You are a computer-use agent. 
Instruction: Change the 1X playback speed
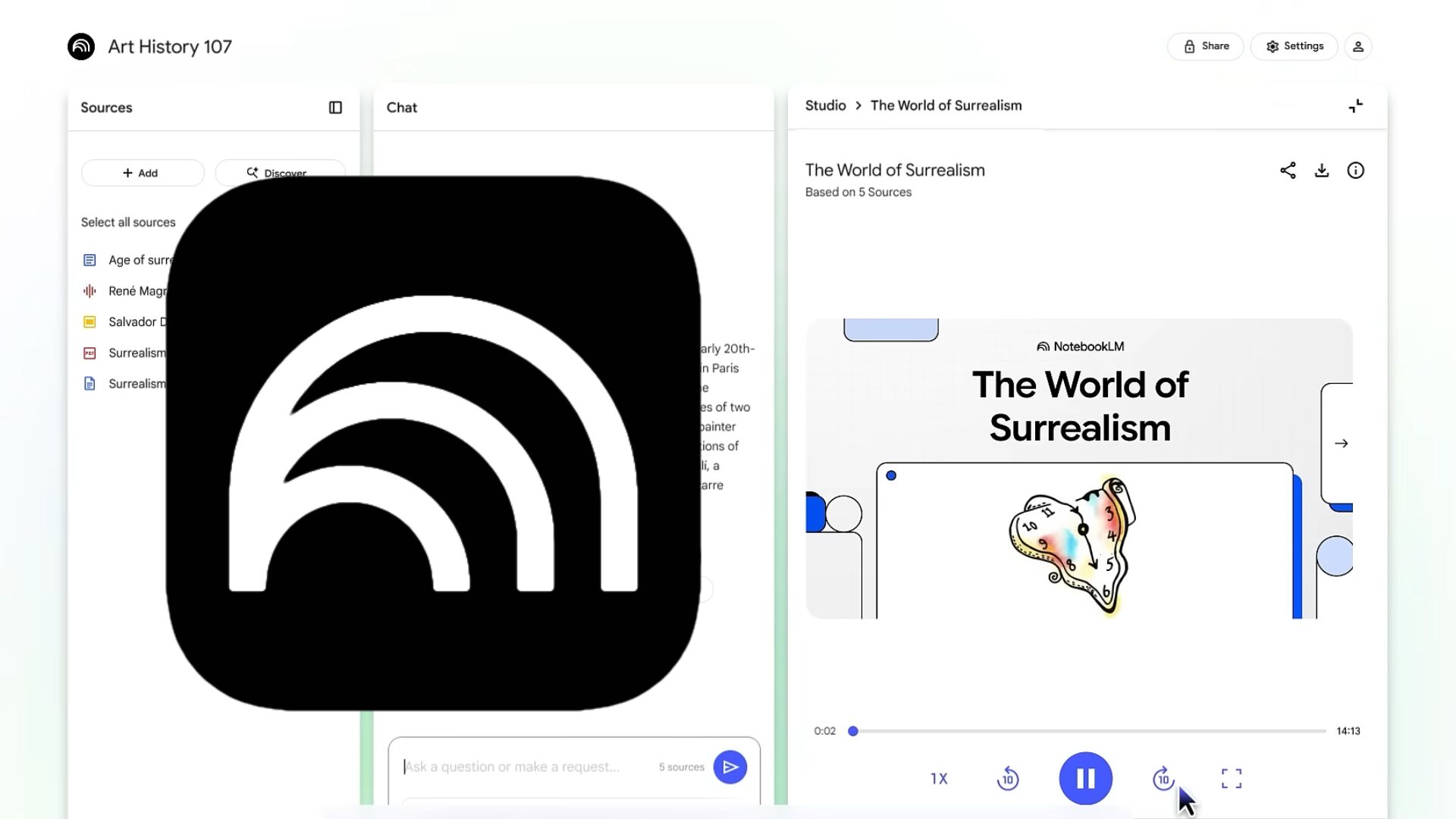click(x=939, y=779)
